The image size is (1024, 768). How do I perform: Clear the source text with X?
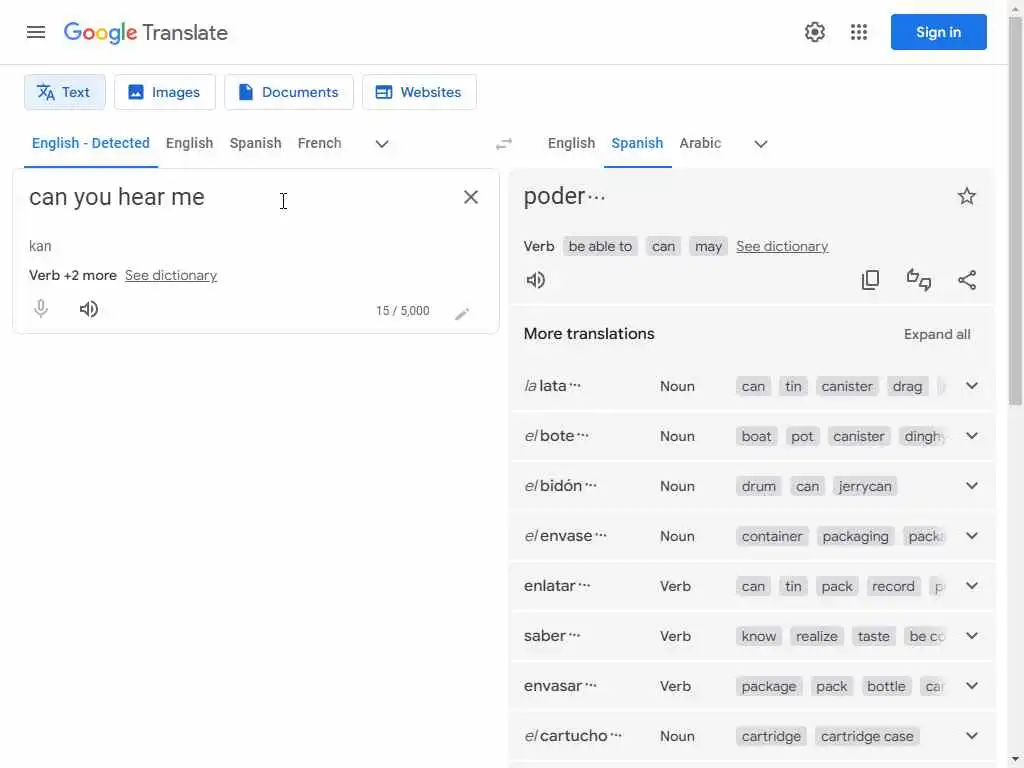(470, 197)
